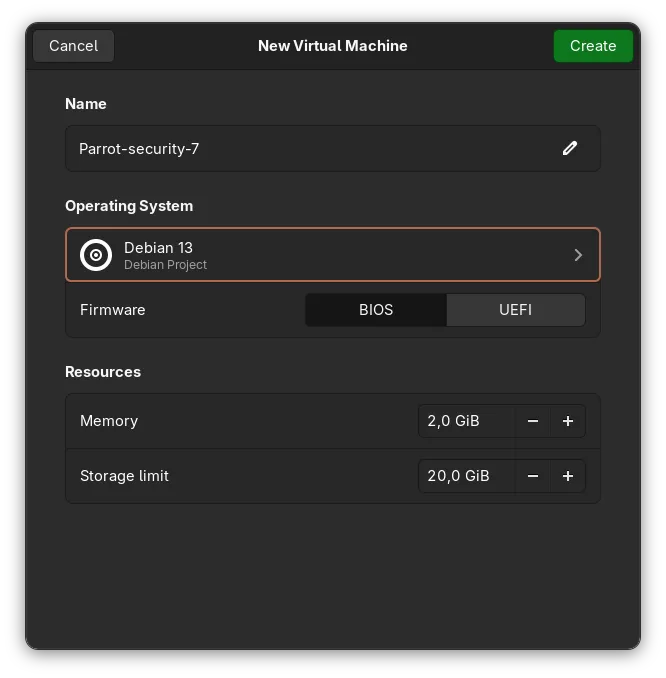
Task: Decrease Memory with the minus button
Action: 533,421
